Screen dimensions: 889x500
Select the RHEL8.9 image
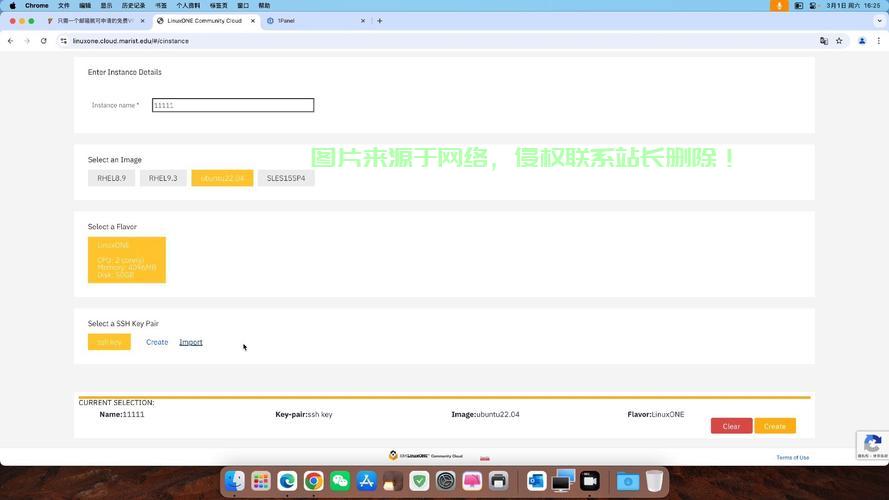coord(111,178)
